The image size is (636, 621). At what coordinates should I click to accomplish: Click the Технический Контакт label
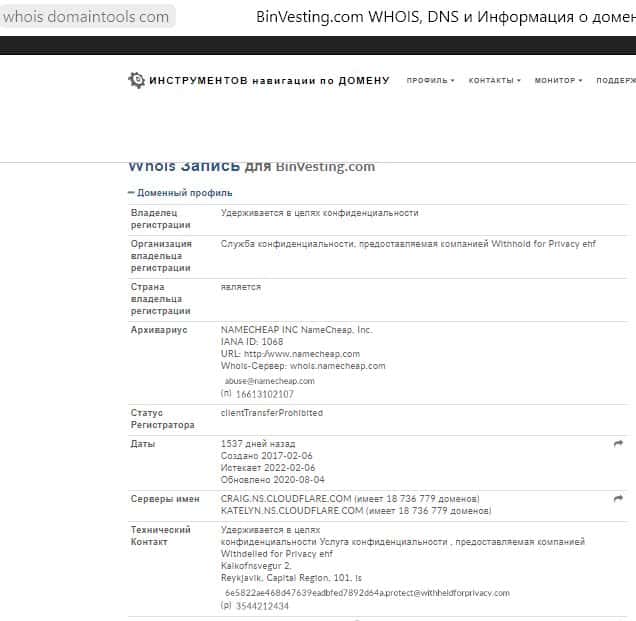[x=161, y=535]
